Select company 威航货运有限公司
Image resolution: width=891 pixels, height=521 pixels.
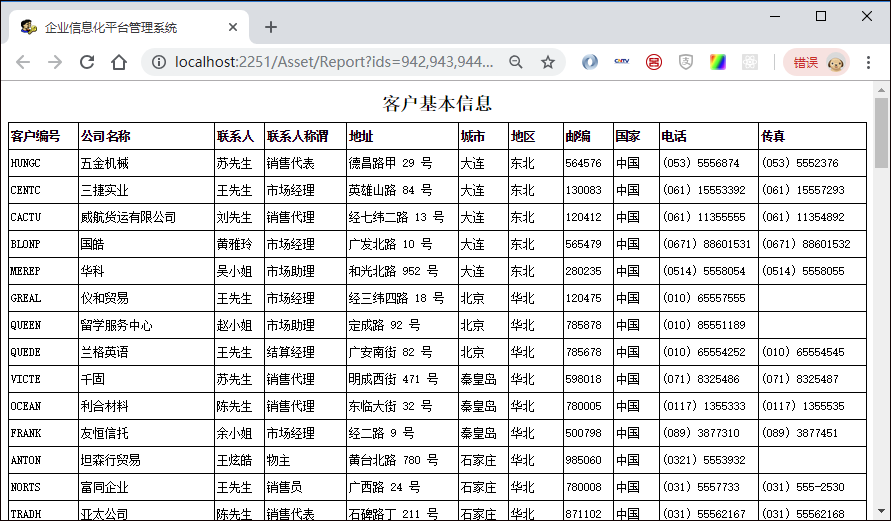pos(128,217)
